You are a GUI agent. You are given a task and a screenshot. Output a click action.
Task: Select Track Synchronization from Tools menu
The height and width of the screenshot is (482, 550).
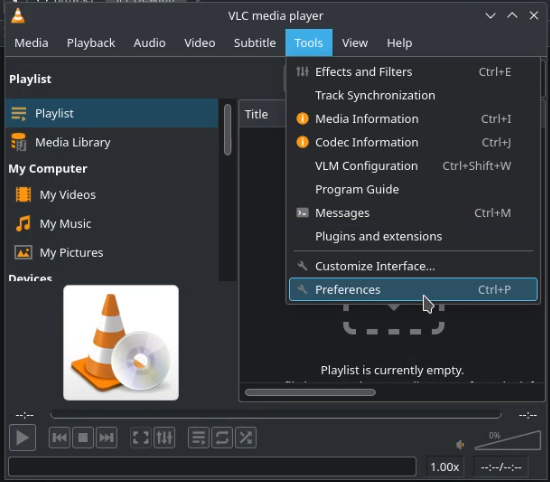[413, 95]
